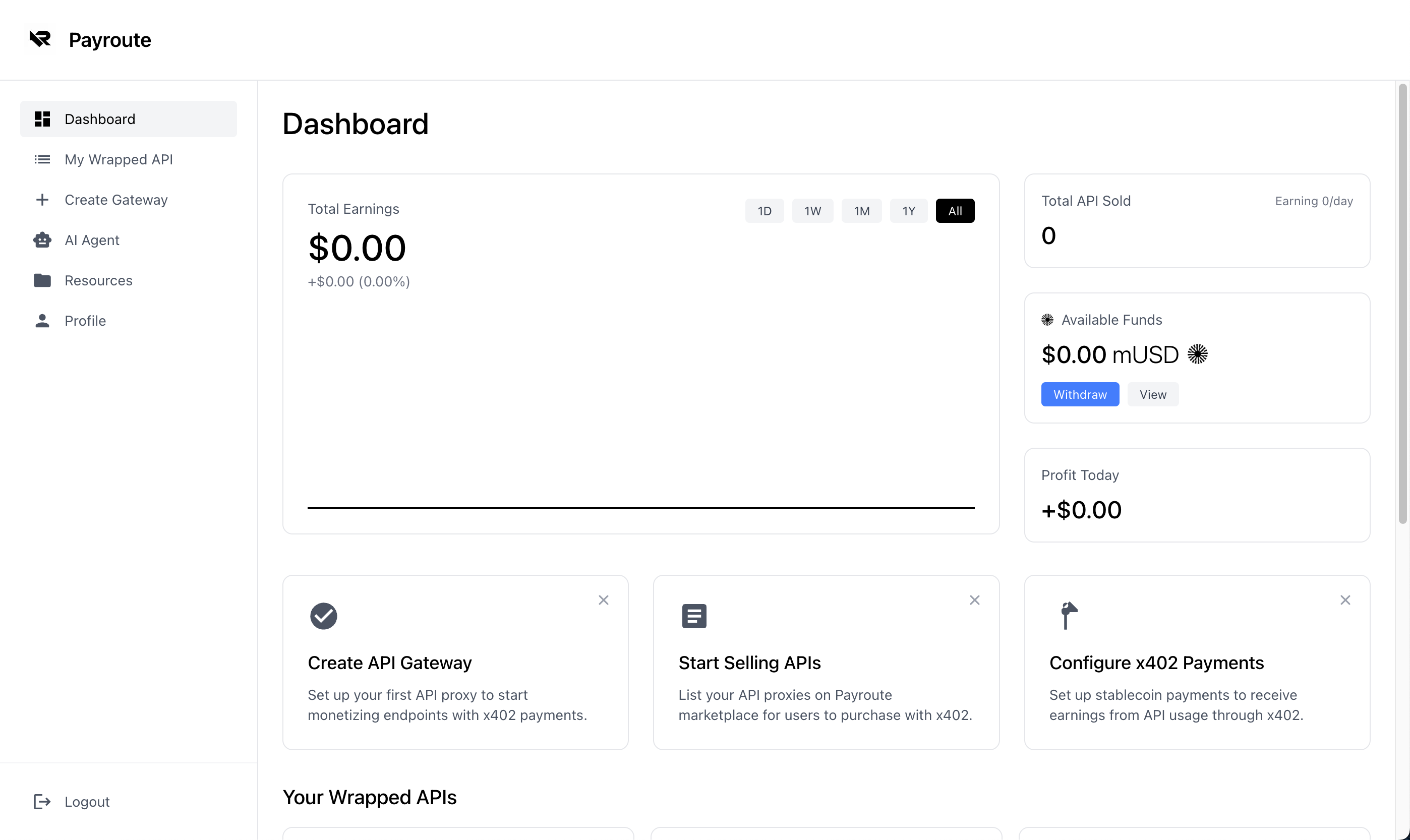The width and height of the screenshot is (1410, 840).
Task: Dismiss the Configure x402 Payments card
Action: [1345, 600]
